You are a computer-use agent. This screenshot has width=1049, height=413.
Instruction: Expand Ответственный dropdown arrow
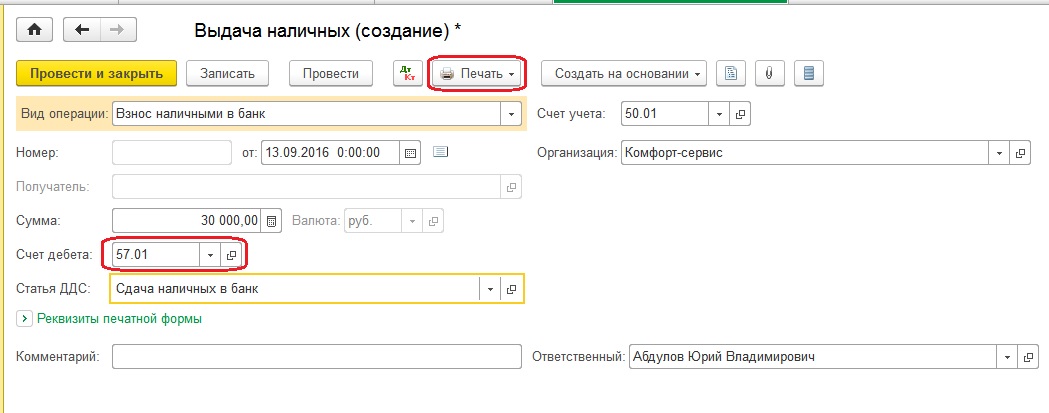(1008, 357)
